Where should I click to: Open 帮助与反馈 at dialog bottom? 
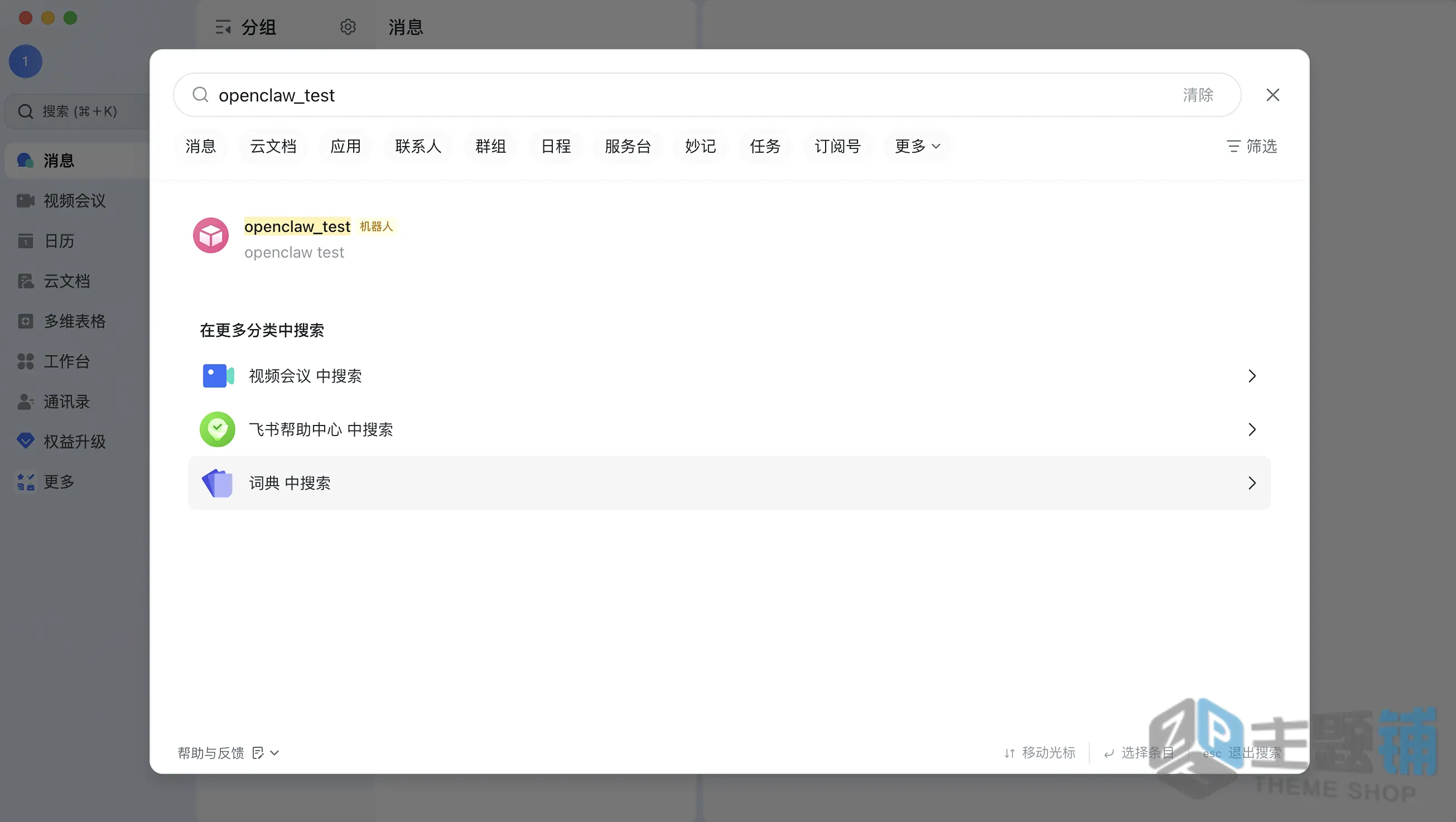[210, 752]
